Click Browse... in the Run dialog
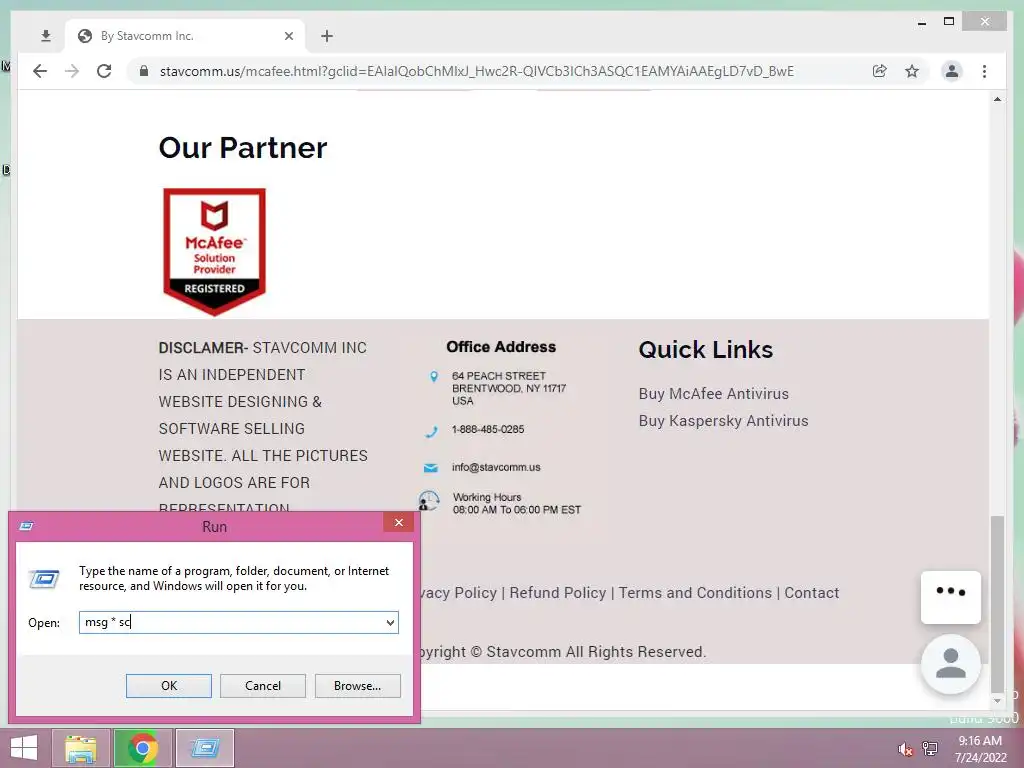1024x768 pixels. point(357,686)
